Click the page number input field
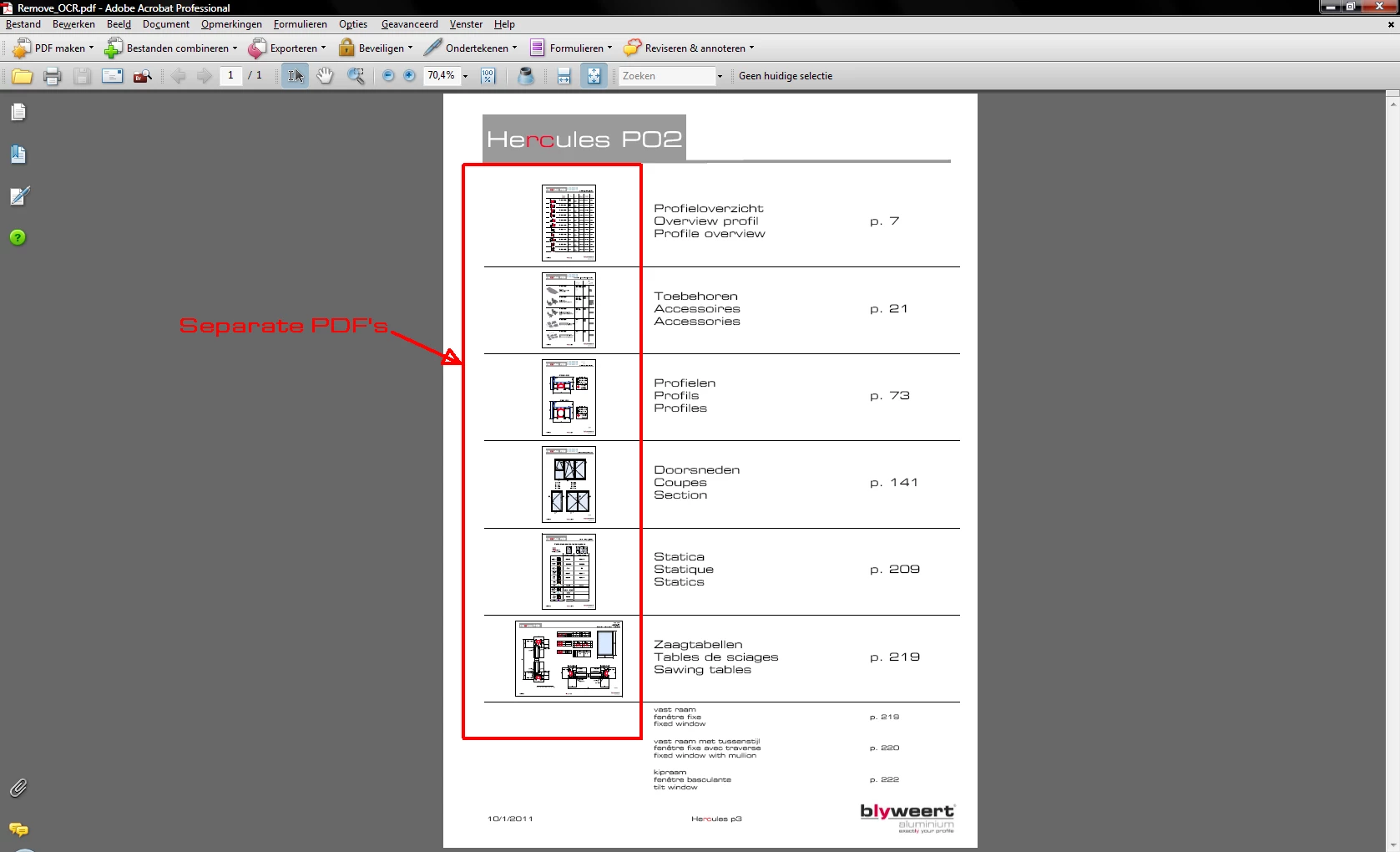 point(231,76)
